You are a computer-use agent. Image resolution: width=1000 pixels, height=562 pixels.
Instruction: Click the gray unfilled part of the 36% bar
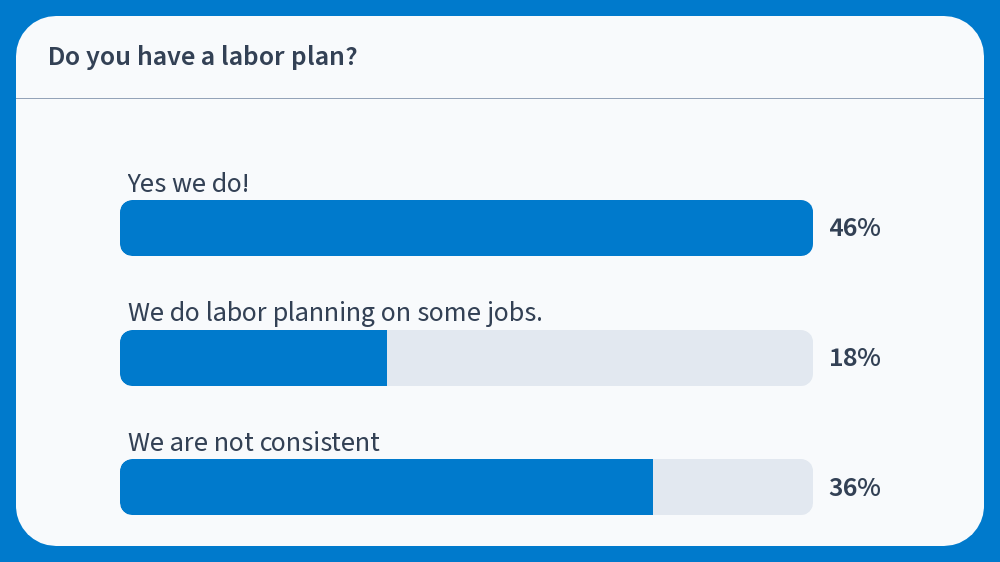[x=733, y=487]
